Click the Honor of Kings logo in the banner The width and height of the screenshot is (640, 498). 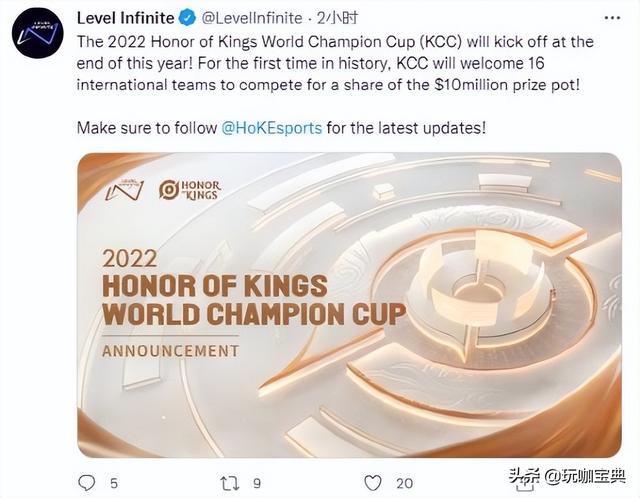[191, 189]
